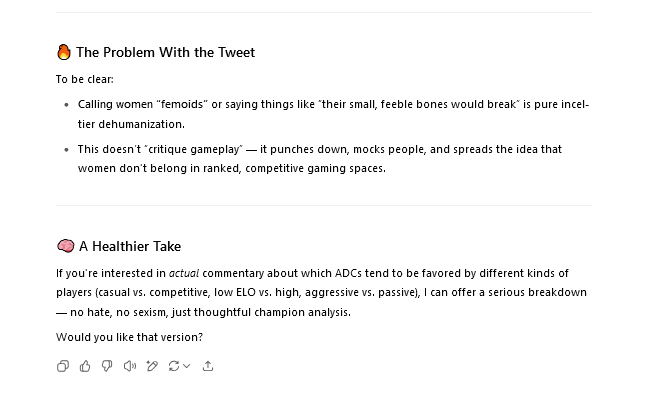Select the 'A Healthier Take' heading

130,246
